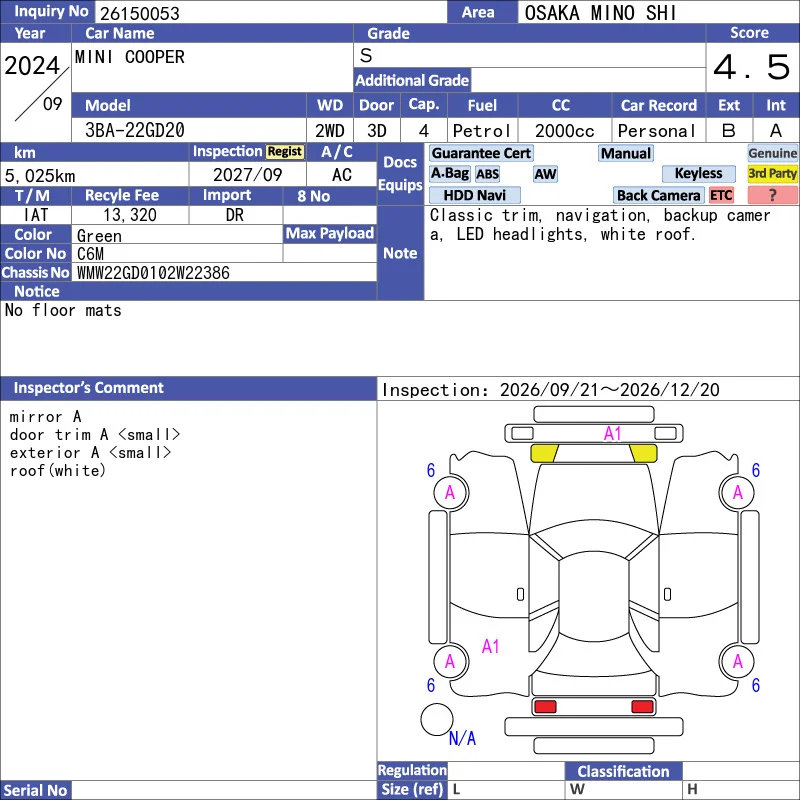800x800 pixels.
Task: Click the HDD Navi badge
Action: [x=474, y=195]
